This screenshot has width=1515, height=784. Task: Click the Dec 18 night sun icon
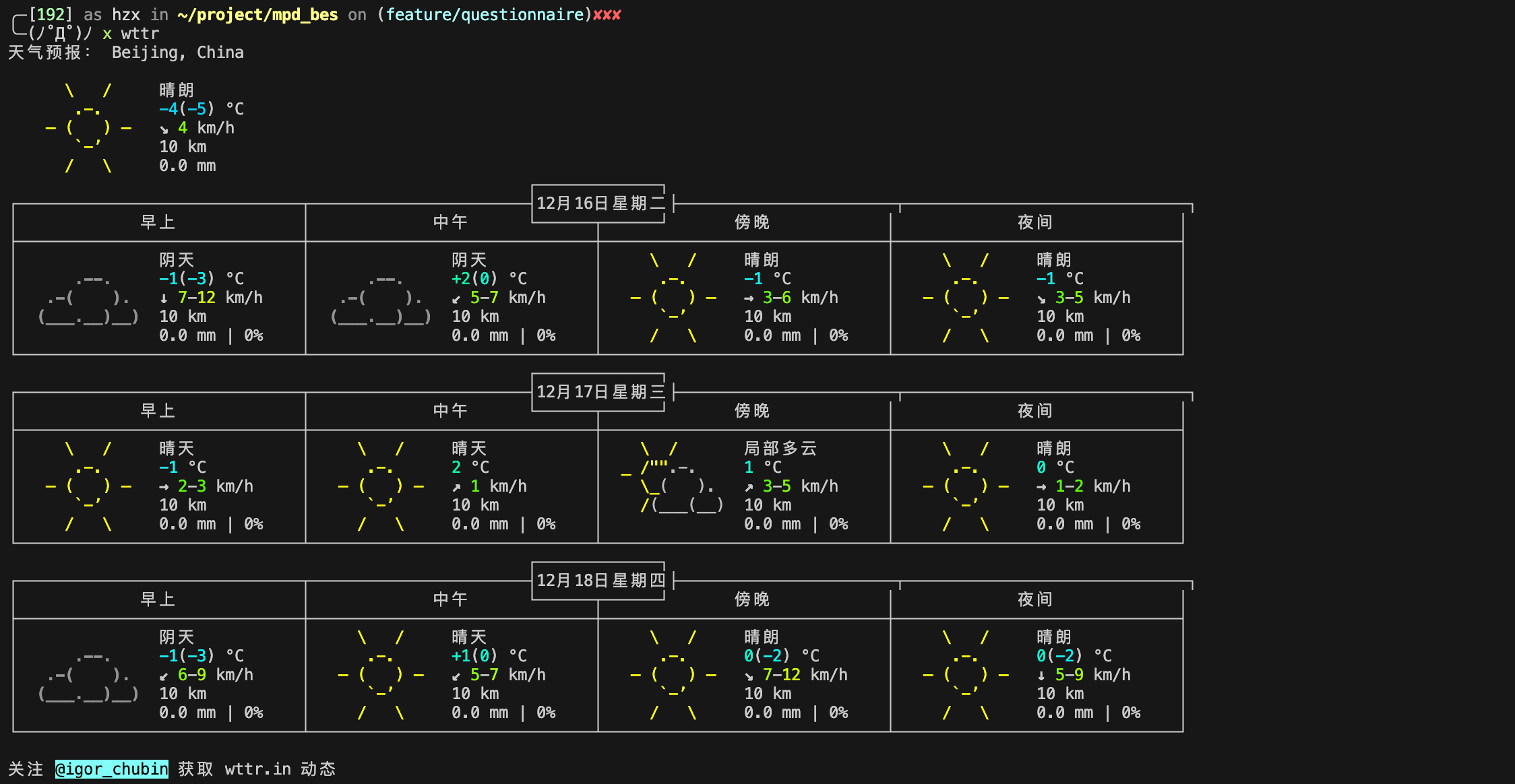coord(965,675)
